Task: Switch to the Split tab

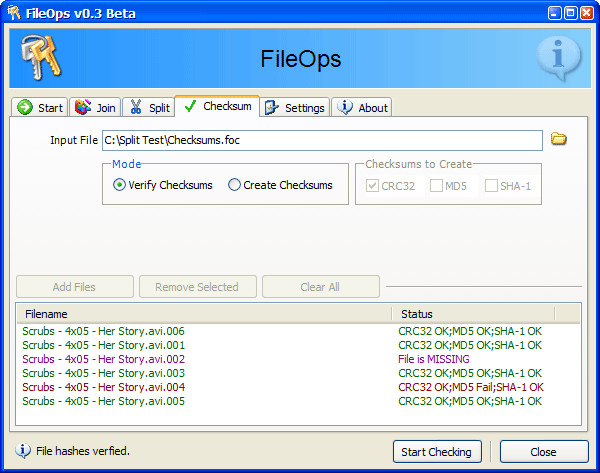Action: pos(149,107)
